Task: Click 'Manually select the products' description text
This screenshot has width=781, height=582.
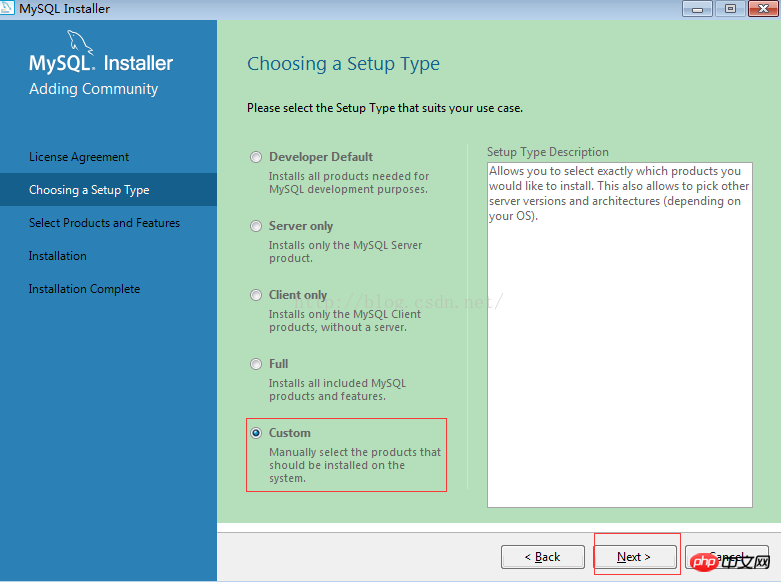Action: tap(355, 465)
